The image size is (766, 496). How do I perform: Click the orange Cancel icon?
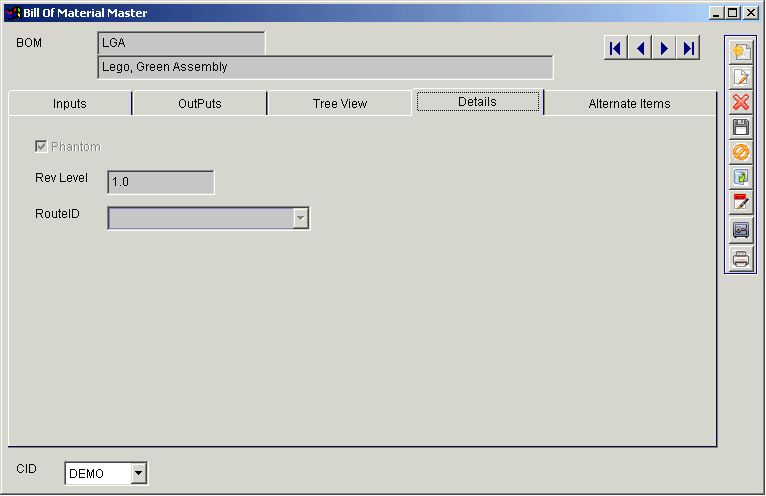point(740,152)
